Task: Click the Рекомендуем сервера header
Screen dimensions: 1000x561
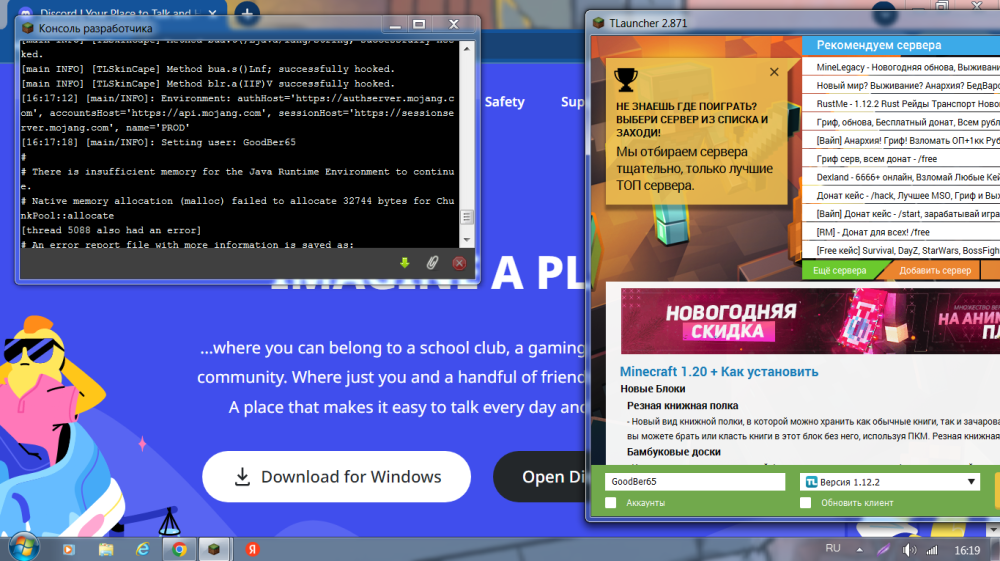Action: 879,45
